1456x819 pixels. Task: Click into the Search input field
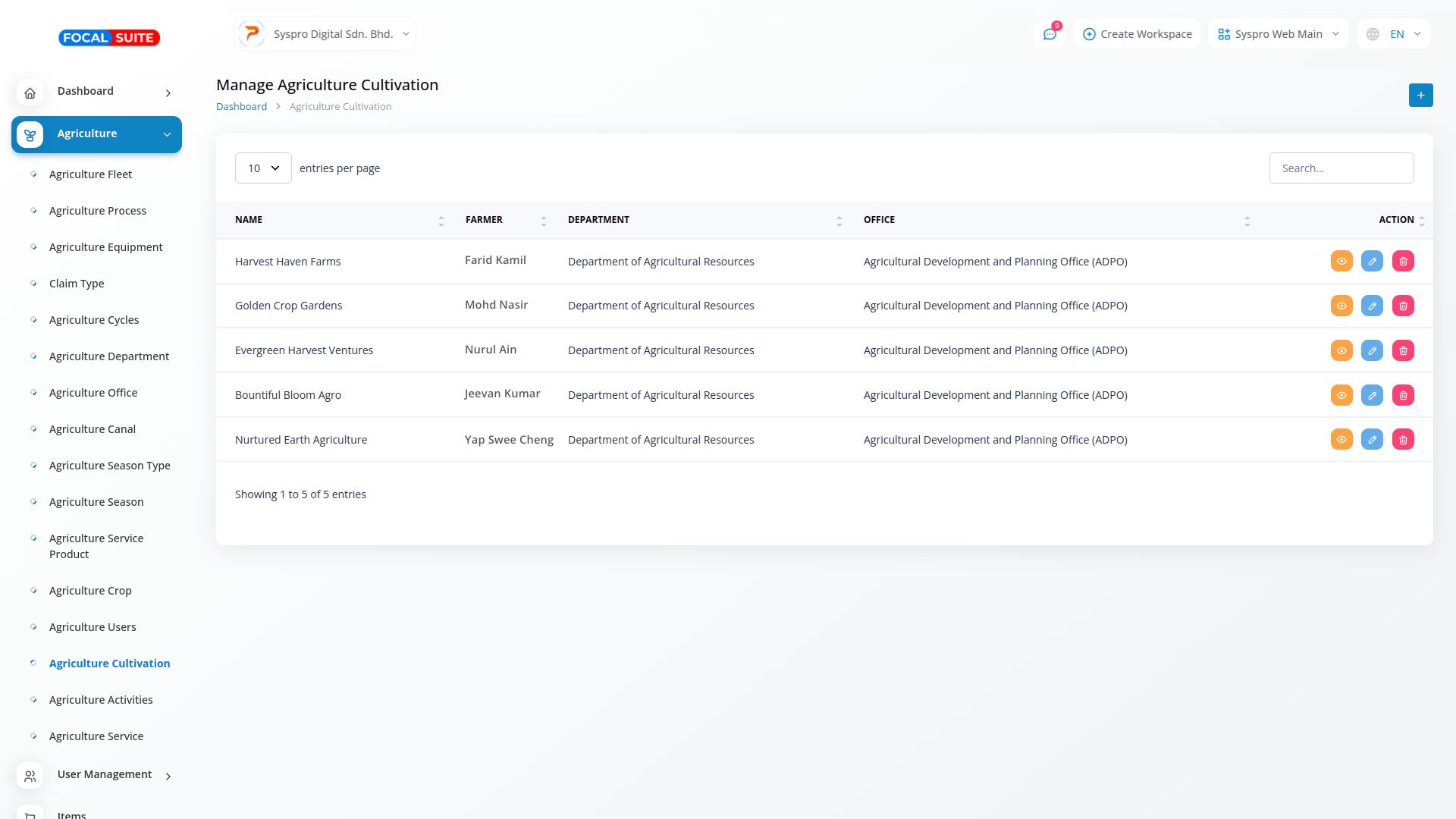pos(1341,168)
